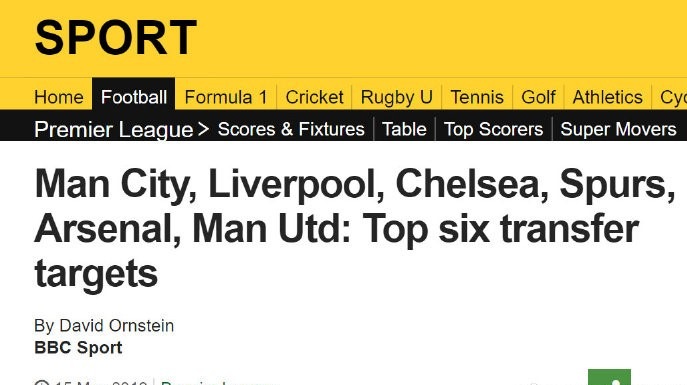This screenshot has height=385, width=687.
Task: Click the Premier League tag under byline
Action: pos(219,383)
